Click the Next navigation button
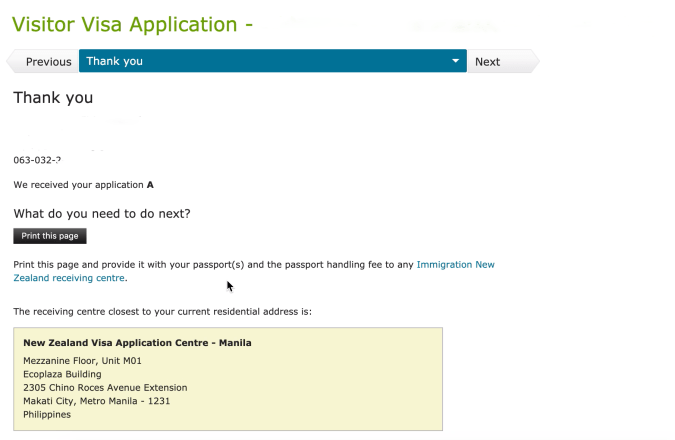Screen dimensions: 675x440 point(489,62)
